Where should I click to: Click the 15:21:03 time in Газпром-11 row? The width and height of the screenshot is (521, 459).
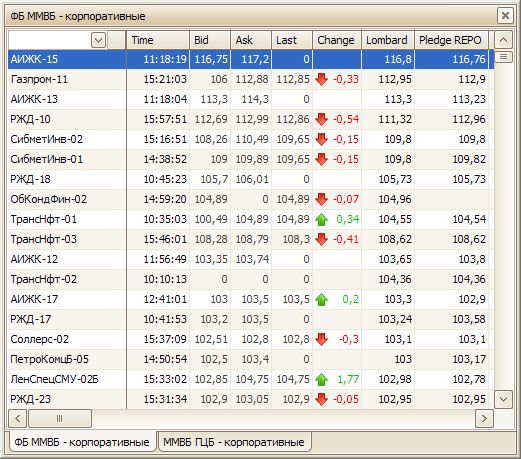pyautogui.click(x=165, y=79)
